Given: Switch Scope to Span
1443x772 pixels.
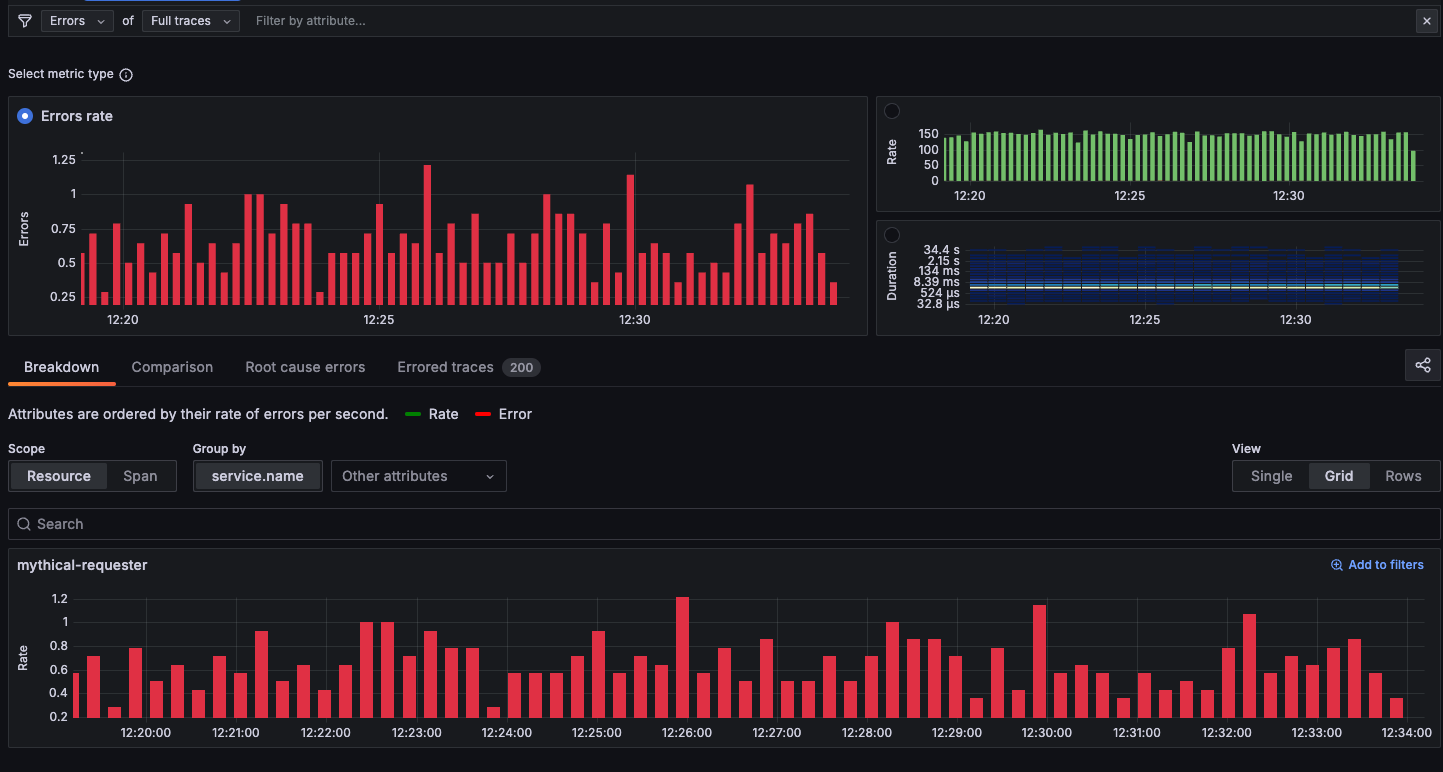Looking at the screenshot, I should pyautogui.click(x=140, y=476).
